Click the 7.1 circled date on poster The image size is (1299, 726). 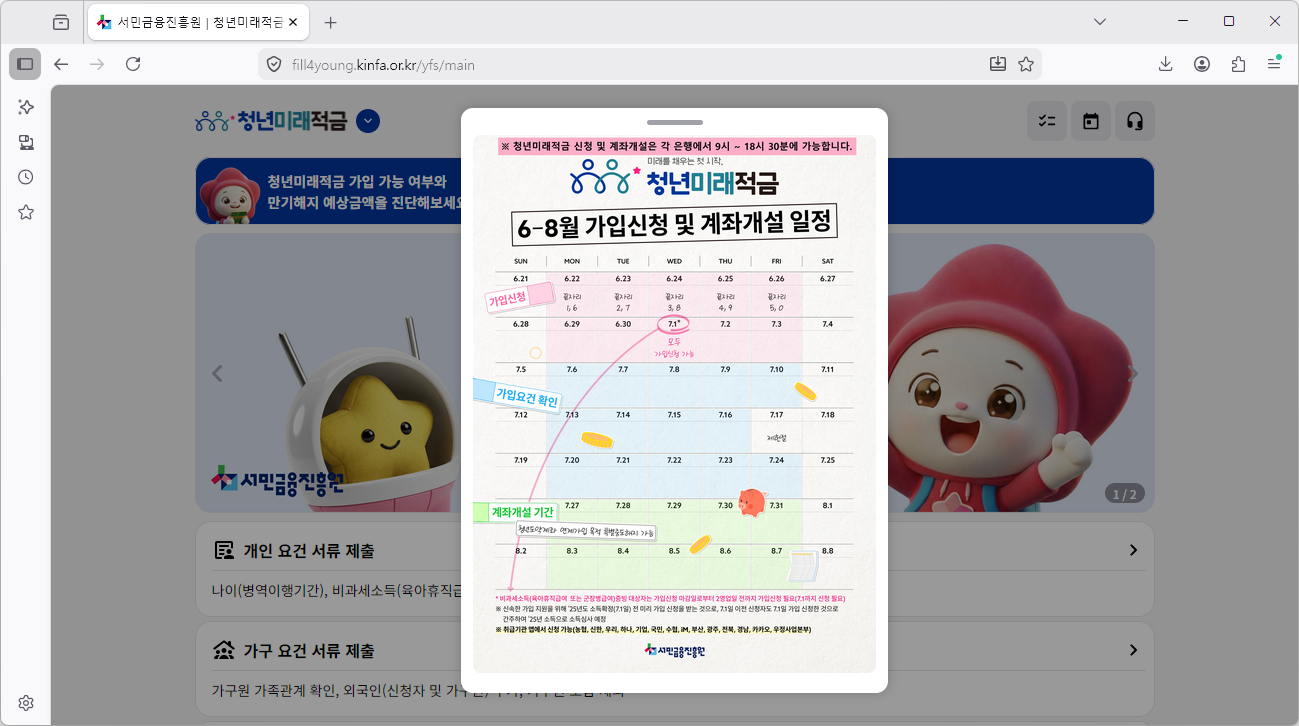(674, 324)
